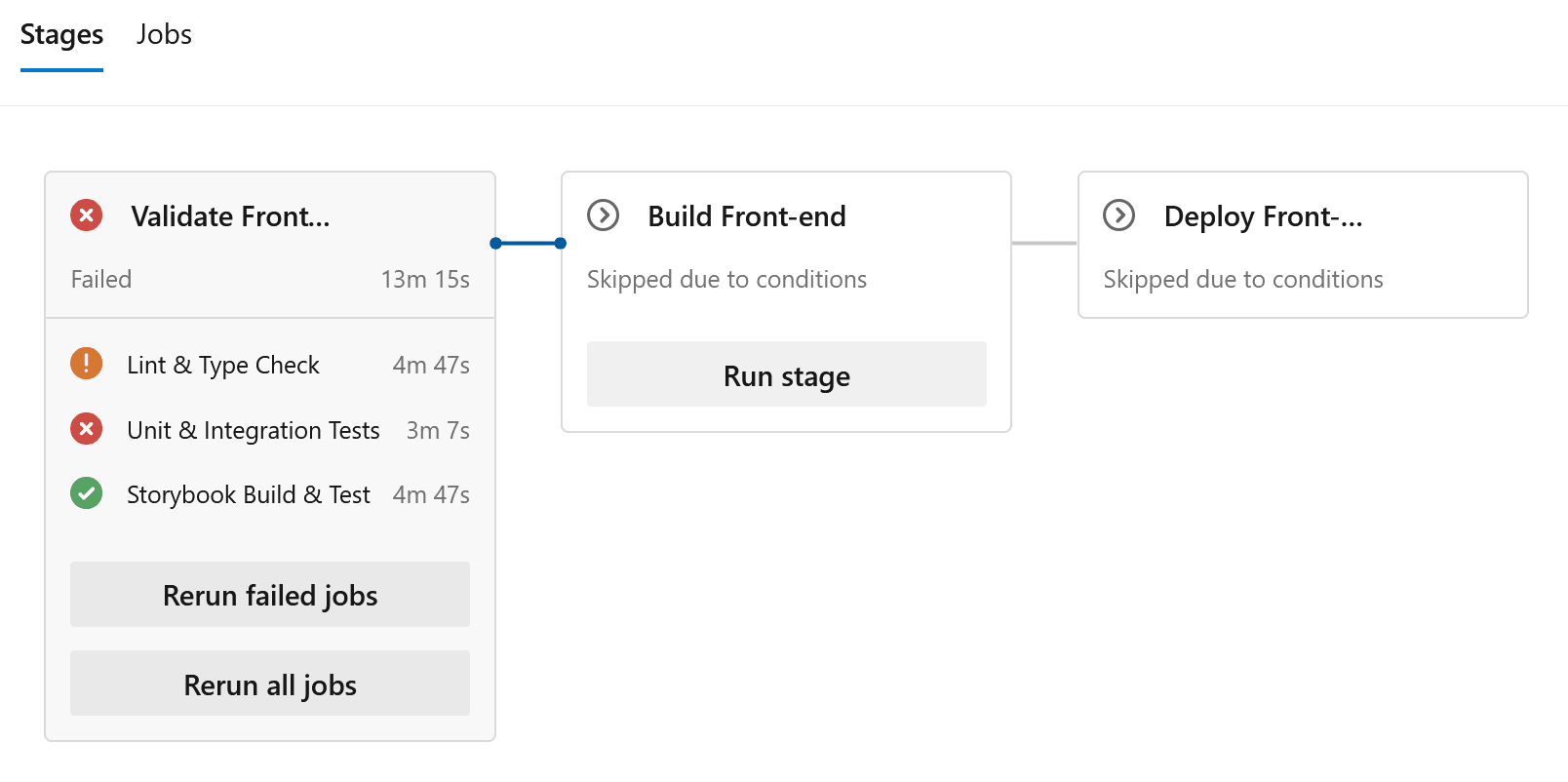The width and height of the screenshot is (1568, 782).
Task: Click the 3m 7s duration of Unit & Integration Tests
Action: click(x=438, y=431)
